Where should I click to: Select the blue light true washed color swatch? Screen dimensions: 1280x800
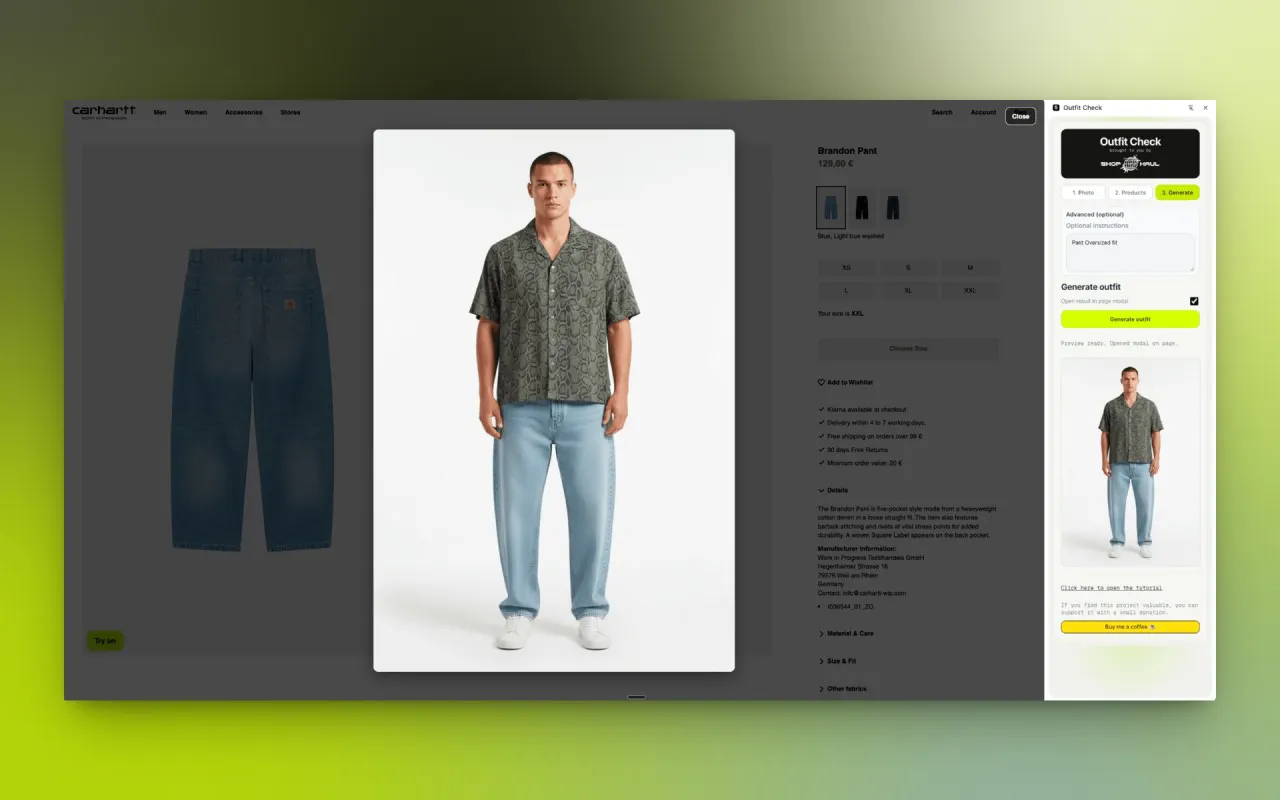coord(831,207)
